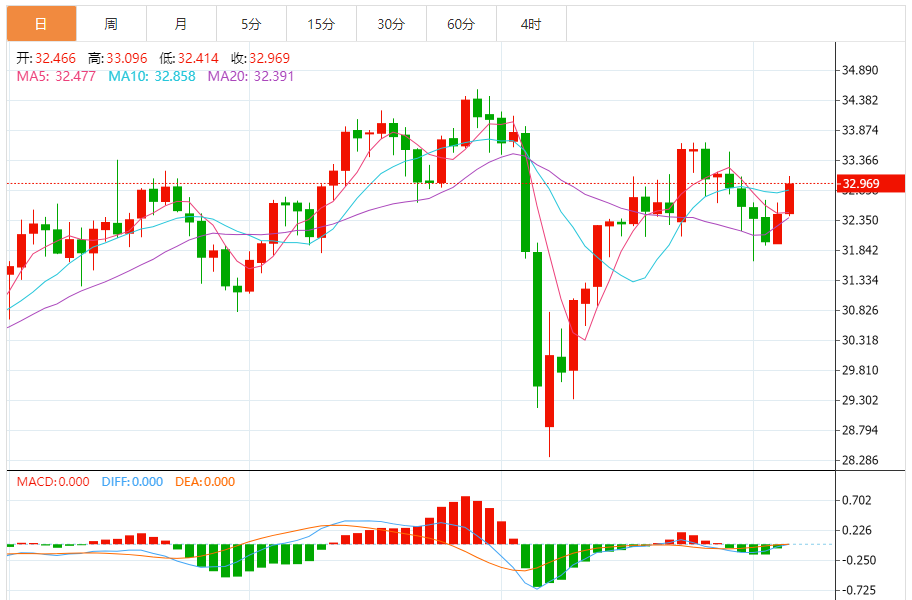Viewport: 912px width, 600px height.
Task: Click the 32.350 price axis label
Action: point(860,220)
